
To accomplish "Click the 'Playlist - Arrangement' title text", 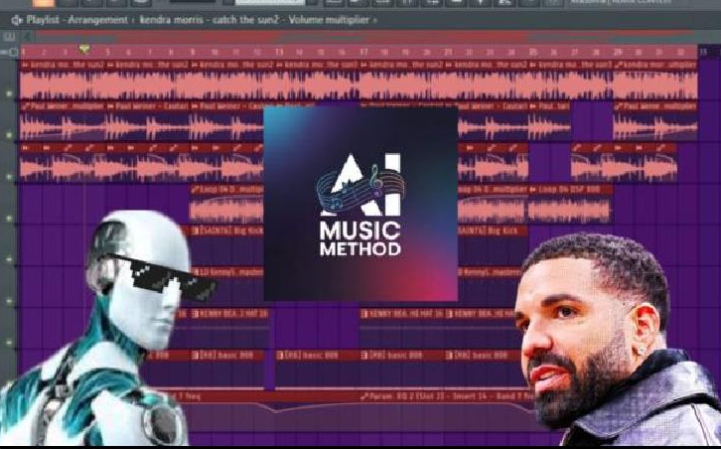I will (x=77, y=20).
